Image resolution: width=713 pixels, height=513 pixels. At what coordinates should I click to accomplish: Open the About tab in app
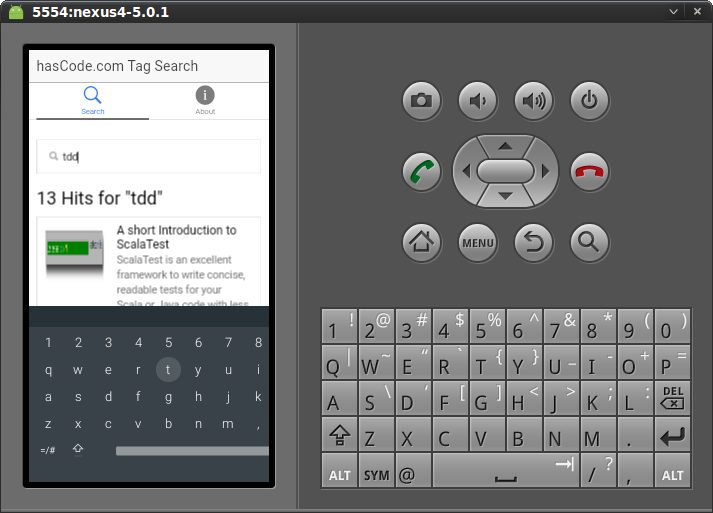205,101
